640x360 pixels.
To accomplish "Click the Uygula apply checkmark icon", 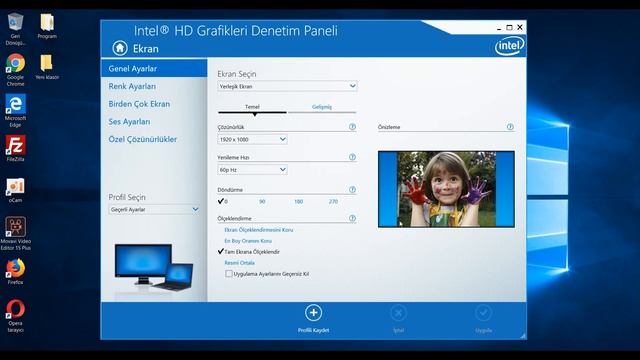I will tap(483, 313).
